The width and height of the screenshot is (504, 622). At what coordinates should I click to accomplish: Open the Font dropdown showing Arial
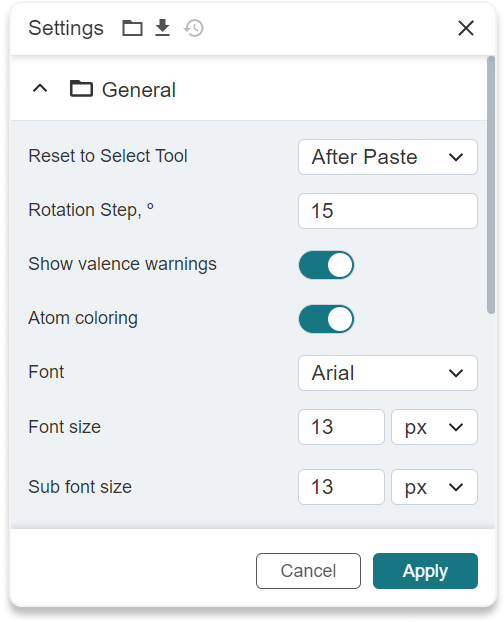click(x=388, y=373)
